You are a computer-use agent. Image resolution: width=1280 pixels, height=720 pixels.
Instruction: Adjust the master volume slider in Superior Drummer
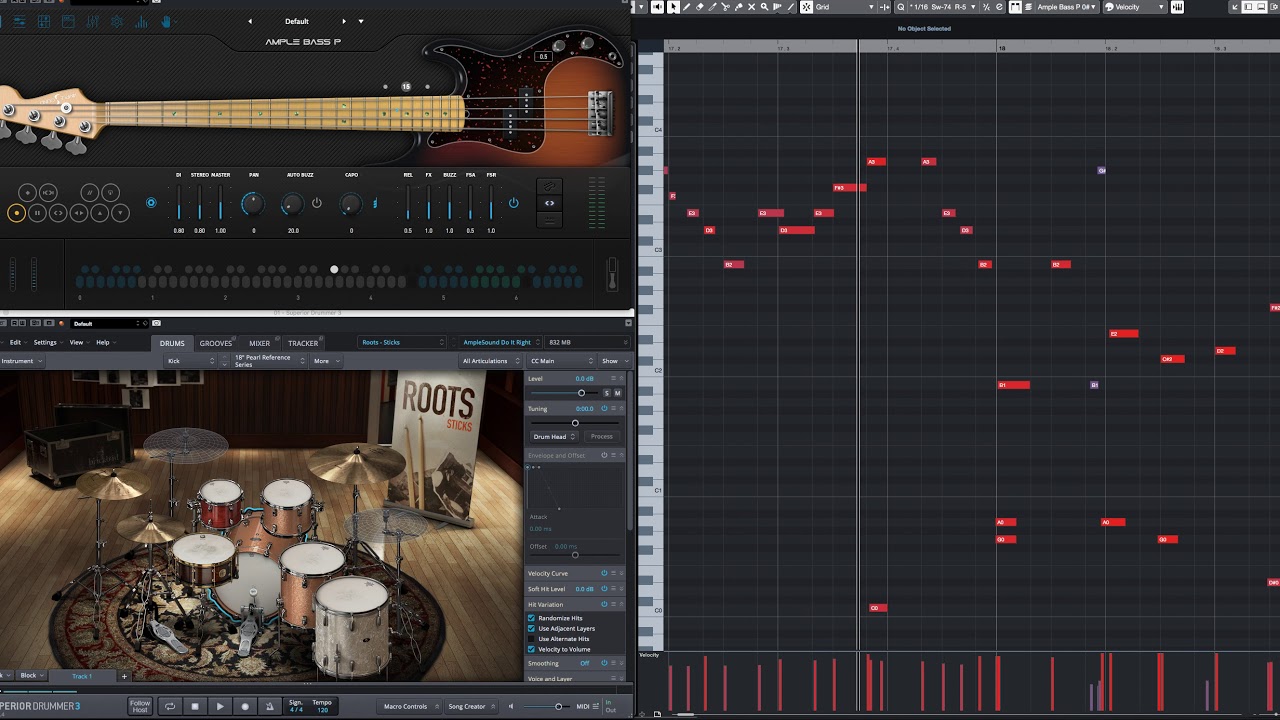558,706
